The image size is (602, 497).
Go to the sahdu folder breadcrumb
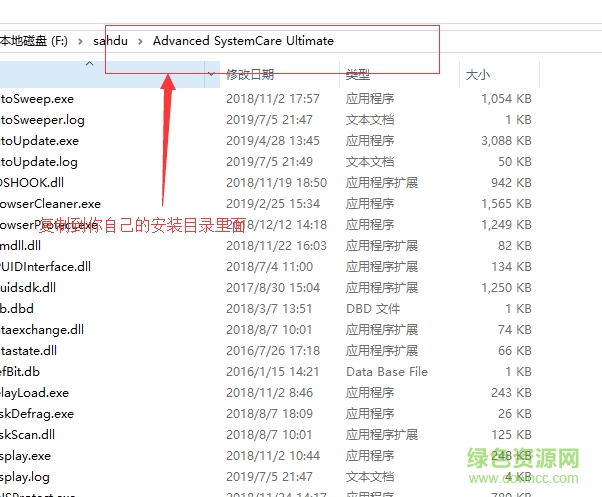[111, 41]
